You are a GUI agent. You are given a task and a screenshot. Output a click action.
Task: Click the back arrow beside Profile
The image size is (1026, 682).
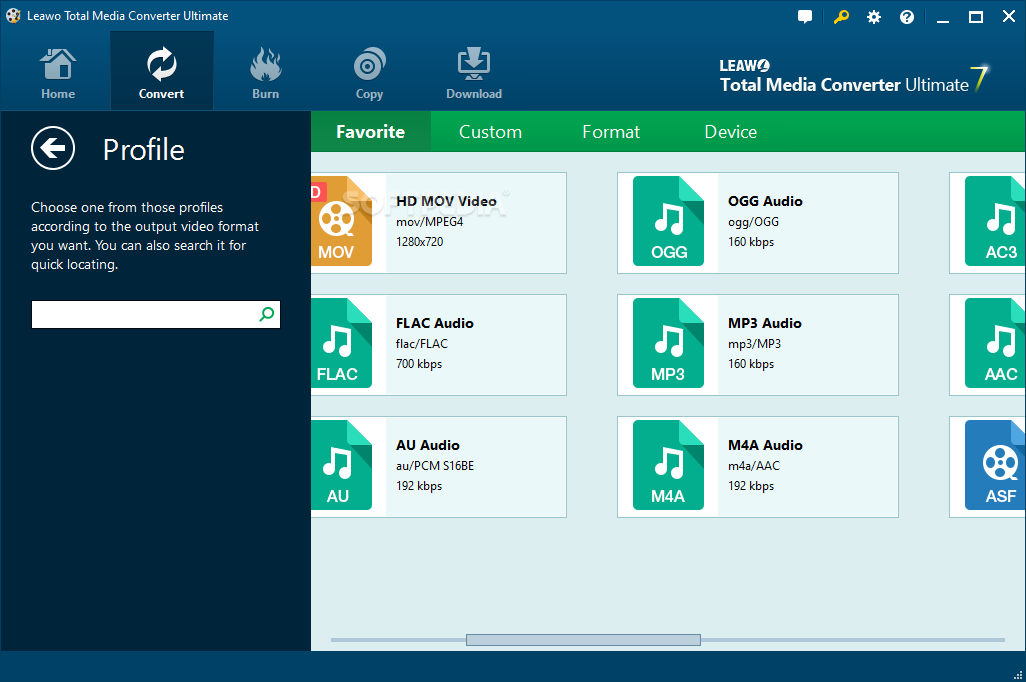53,148
